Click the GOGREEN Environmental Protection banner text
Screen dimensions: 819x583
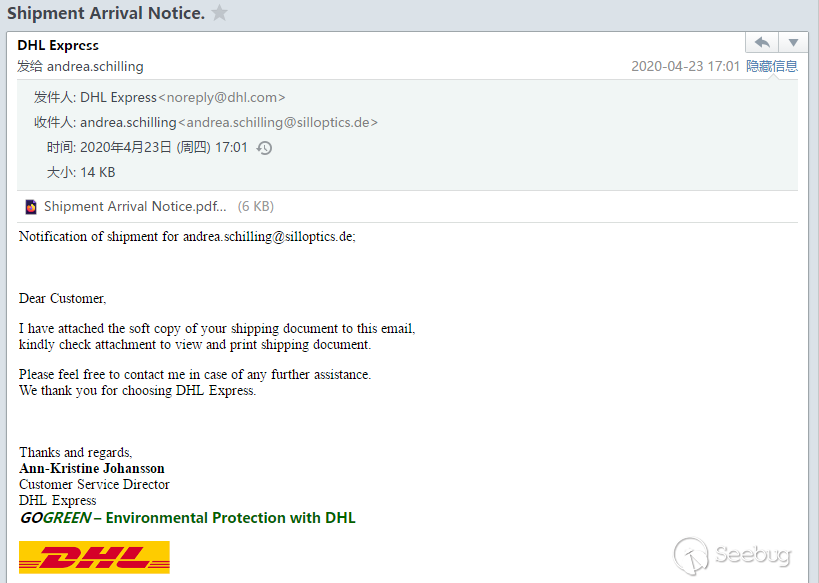tap(188, 518)
